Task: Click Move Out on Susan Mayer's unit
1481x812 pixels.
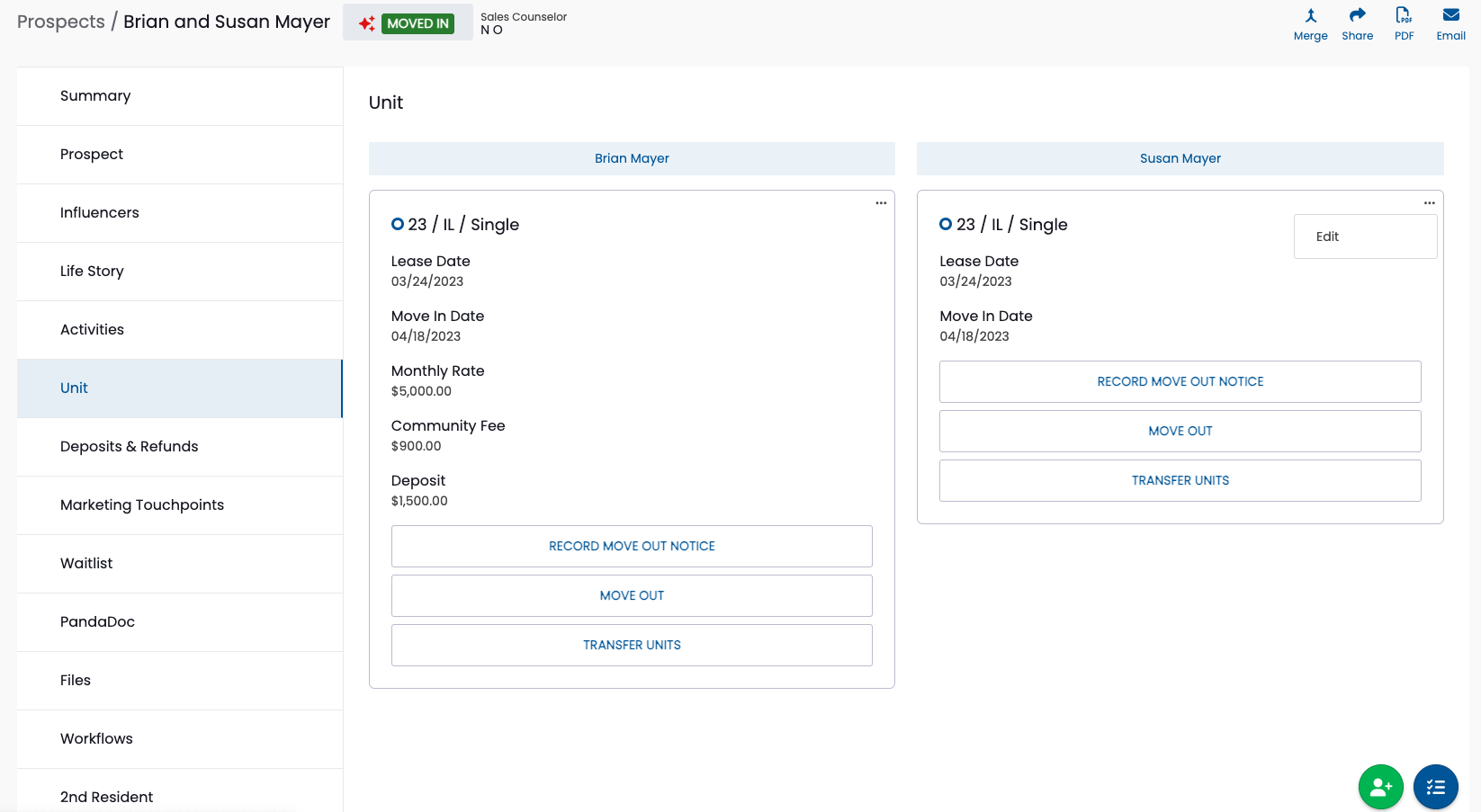Action: 1180,432
